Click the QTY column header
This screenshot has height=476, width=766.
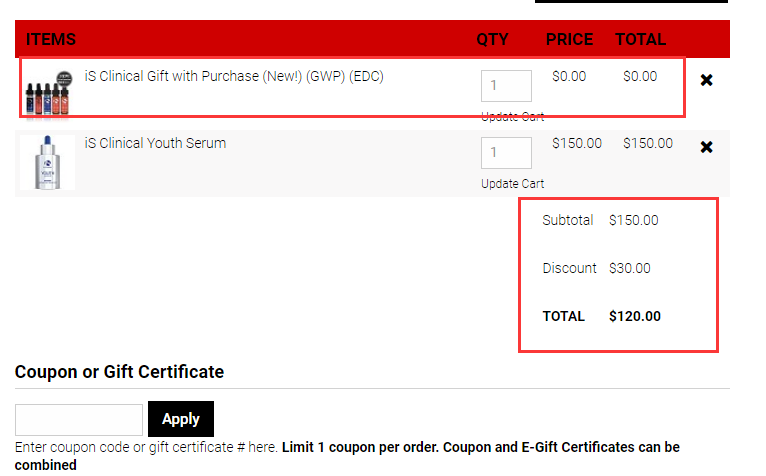tap(492, 40)
